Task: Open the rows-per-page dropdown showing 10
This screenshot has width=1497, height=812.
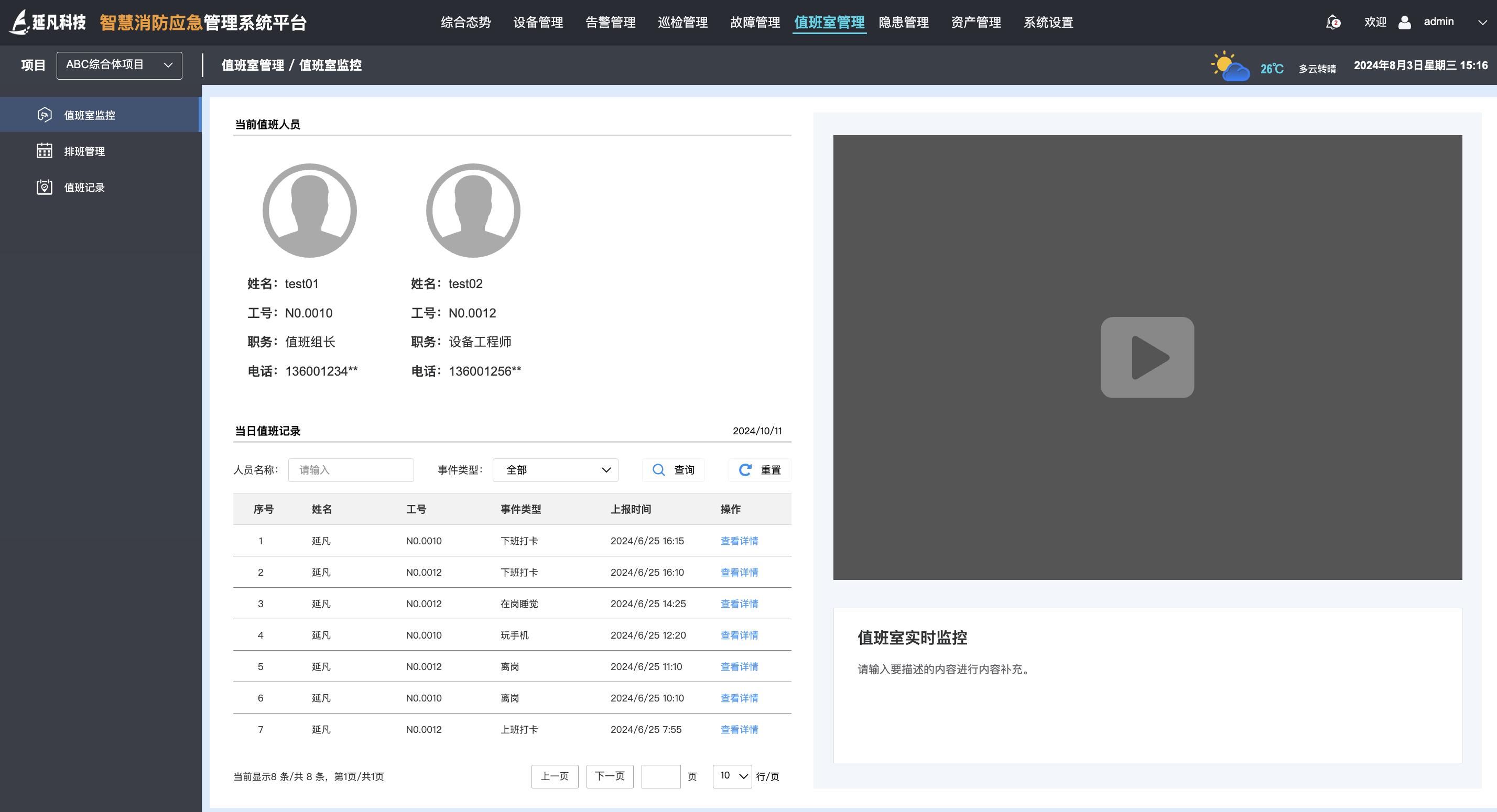Action: click(x=732, y=776)
